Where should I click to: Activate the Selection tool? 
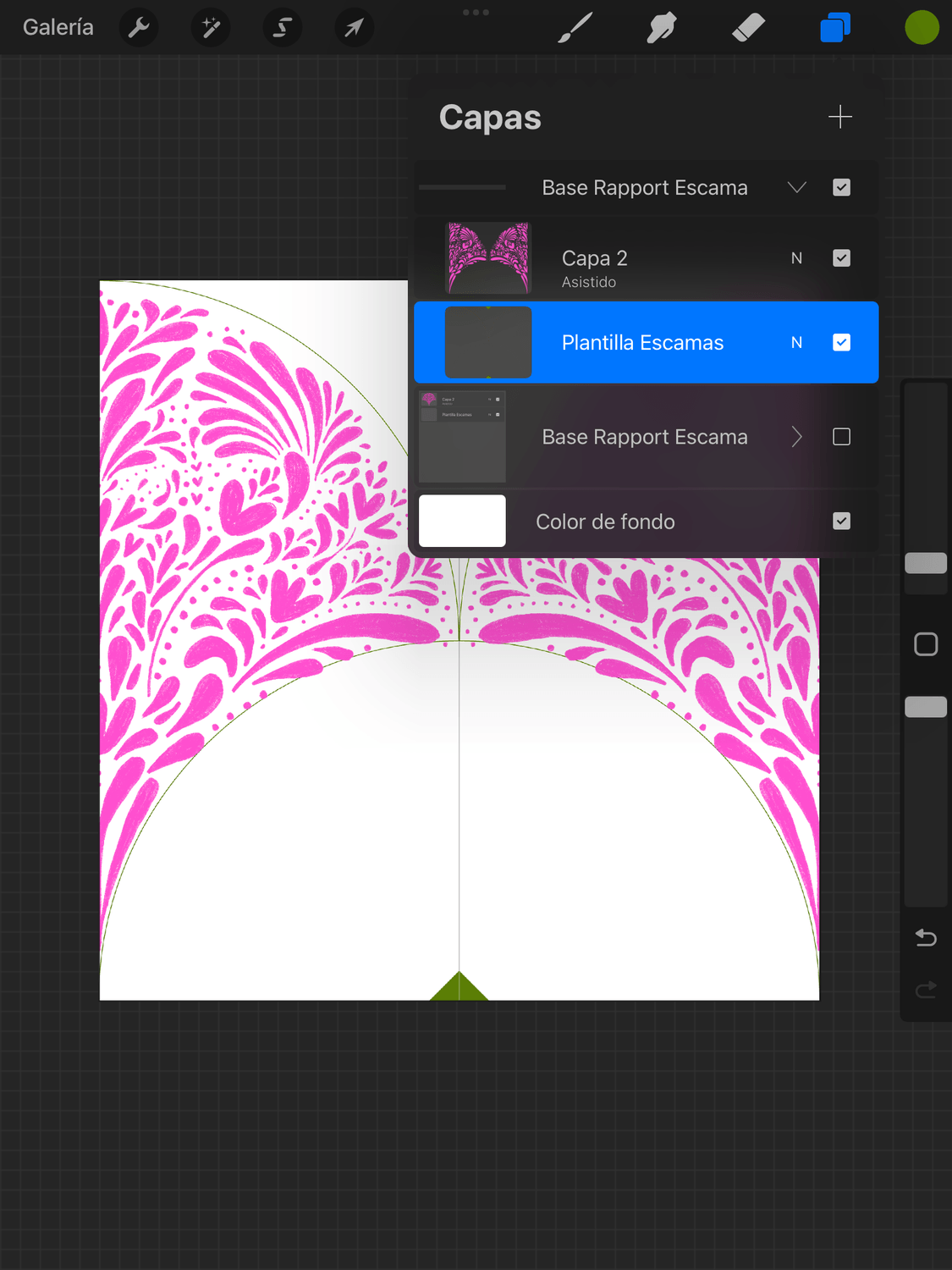(283, 28)
